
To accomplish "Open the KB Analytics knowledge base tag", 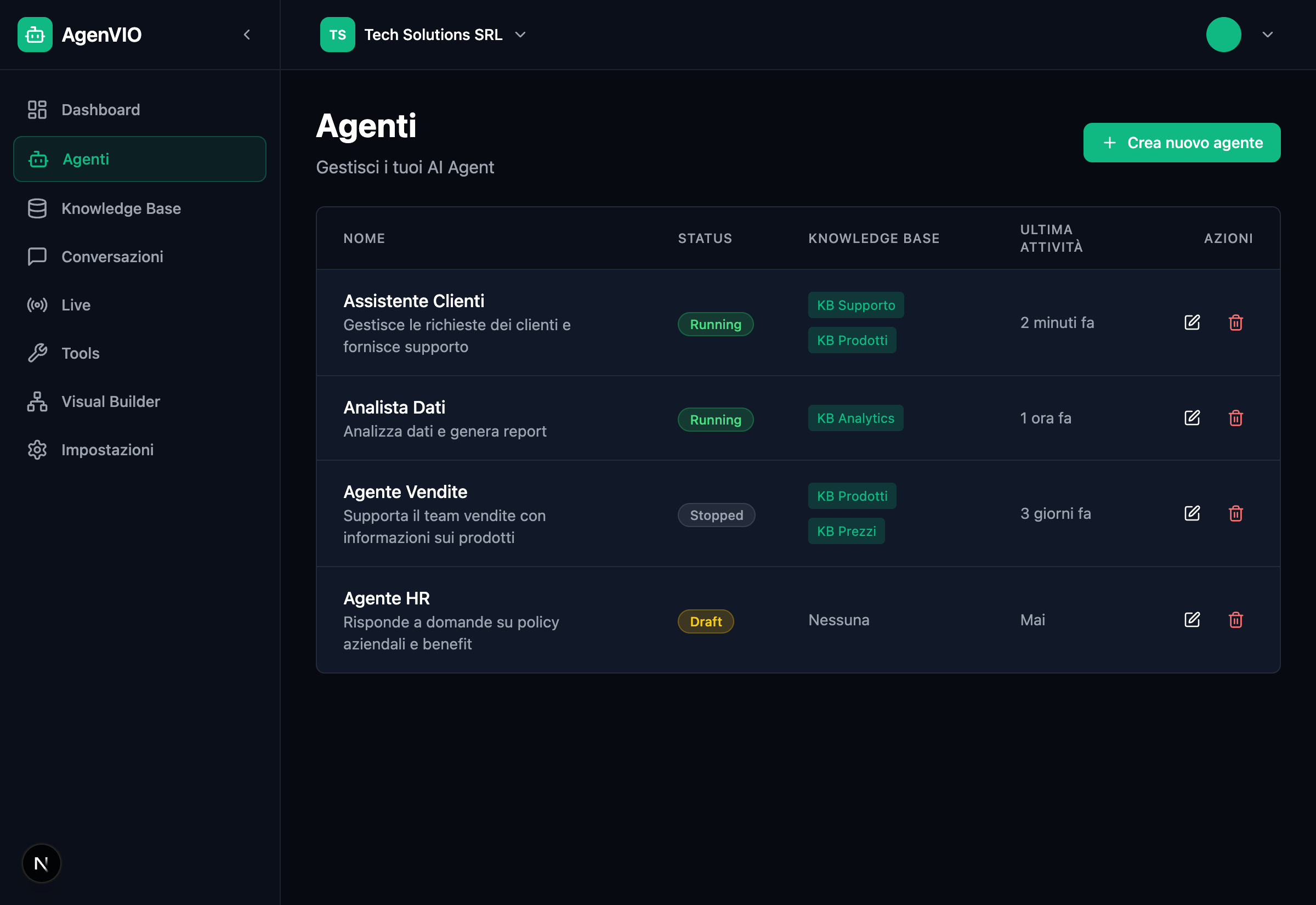I will coord(855,418).
